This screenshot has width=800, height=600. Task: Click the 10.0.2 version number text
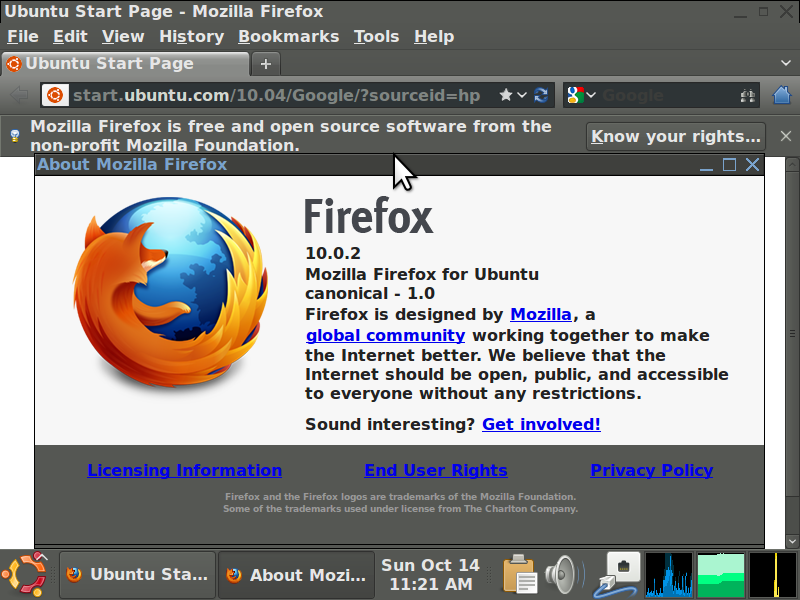tap(333, 254)
